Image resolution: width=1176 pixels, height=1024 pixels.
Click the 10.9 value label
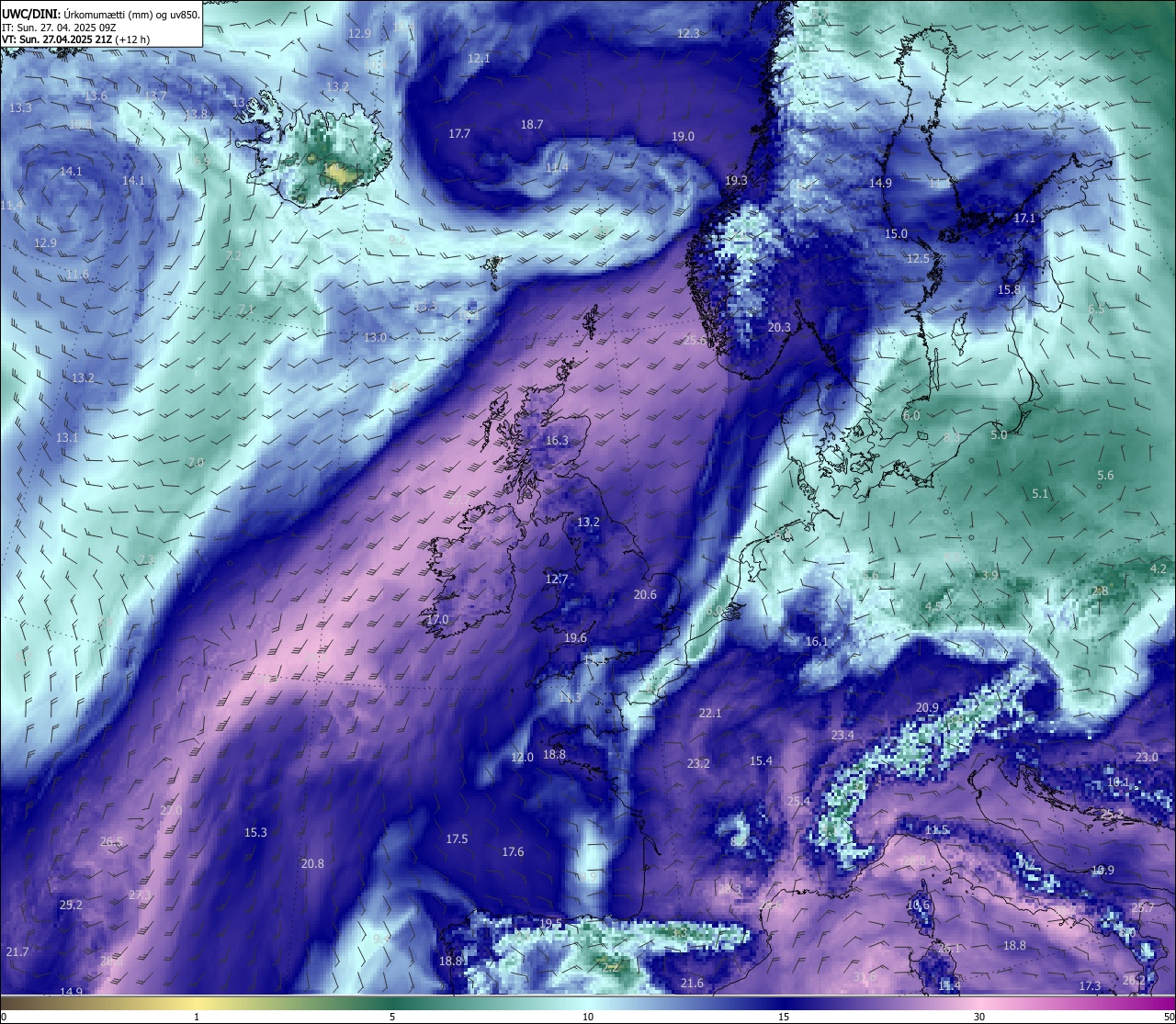click(1102, 870)
